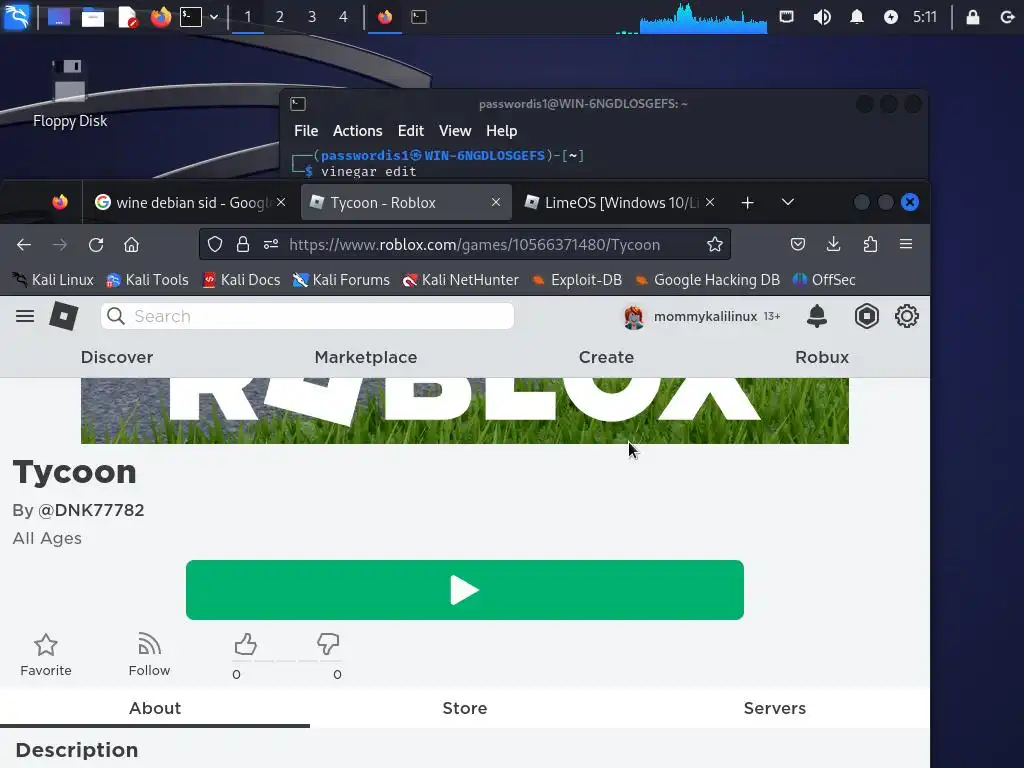This screenshot has width=1024, height=768.
Task: Close the Tycoon - Roblox tab
Action: coord(496,202)
